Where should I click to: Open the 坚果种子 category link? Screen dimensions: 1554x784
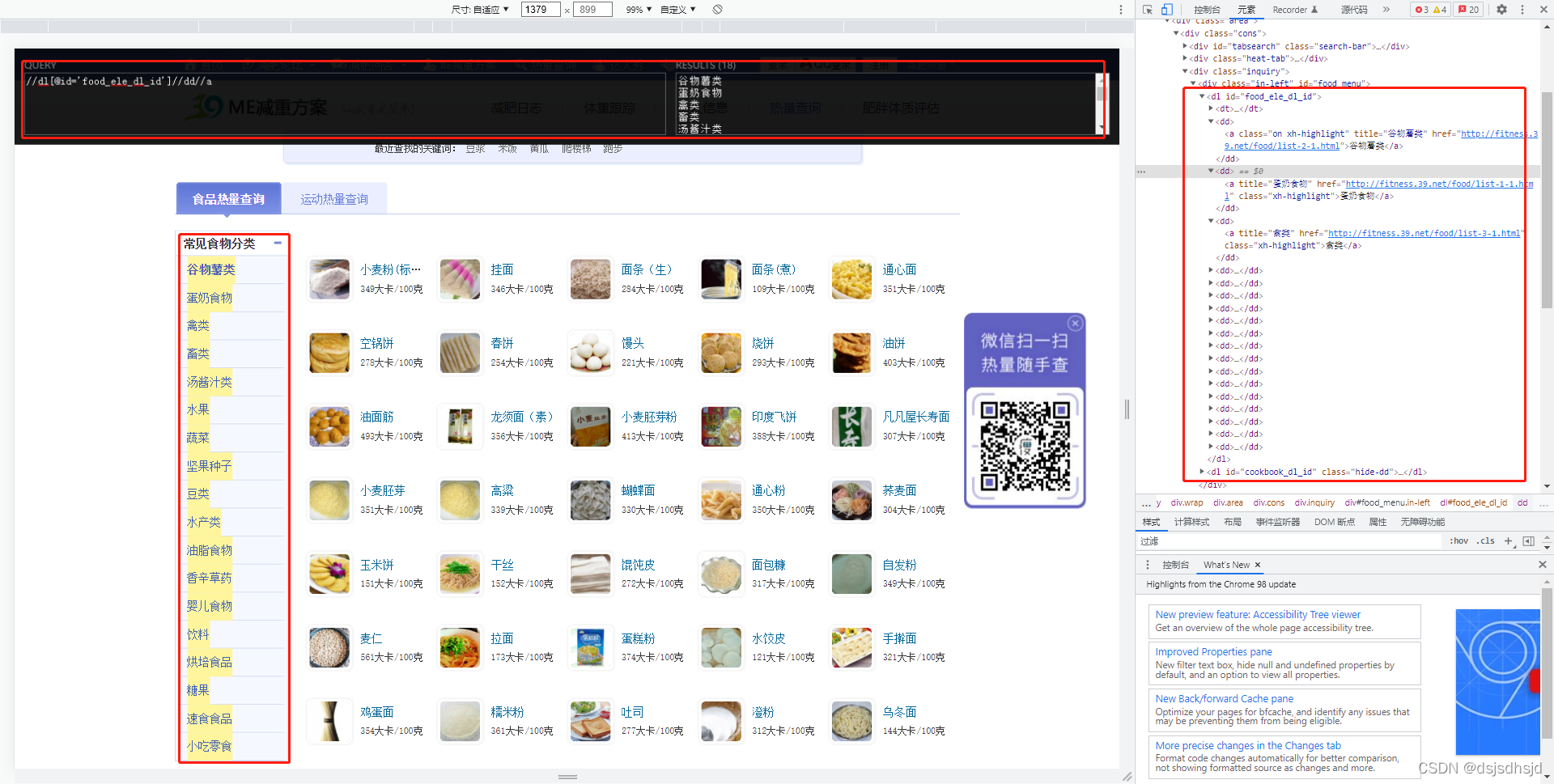[x=210, y=466]
